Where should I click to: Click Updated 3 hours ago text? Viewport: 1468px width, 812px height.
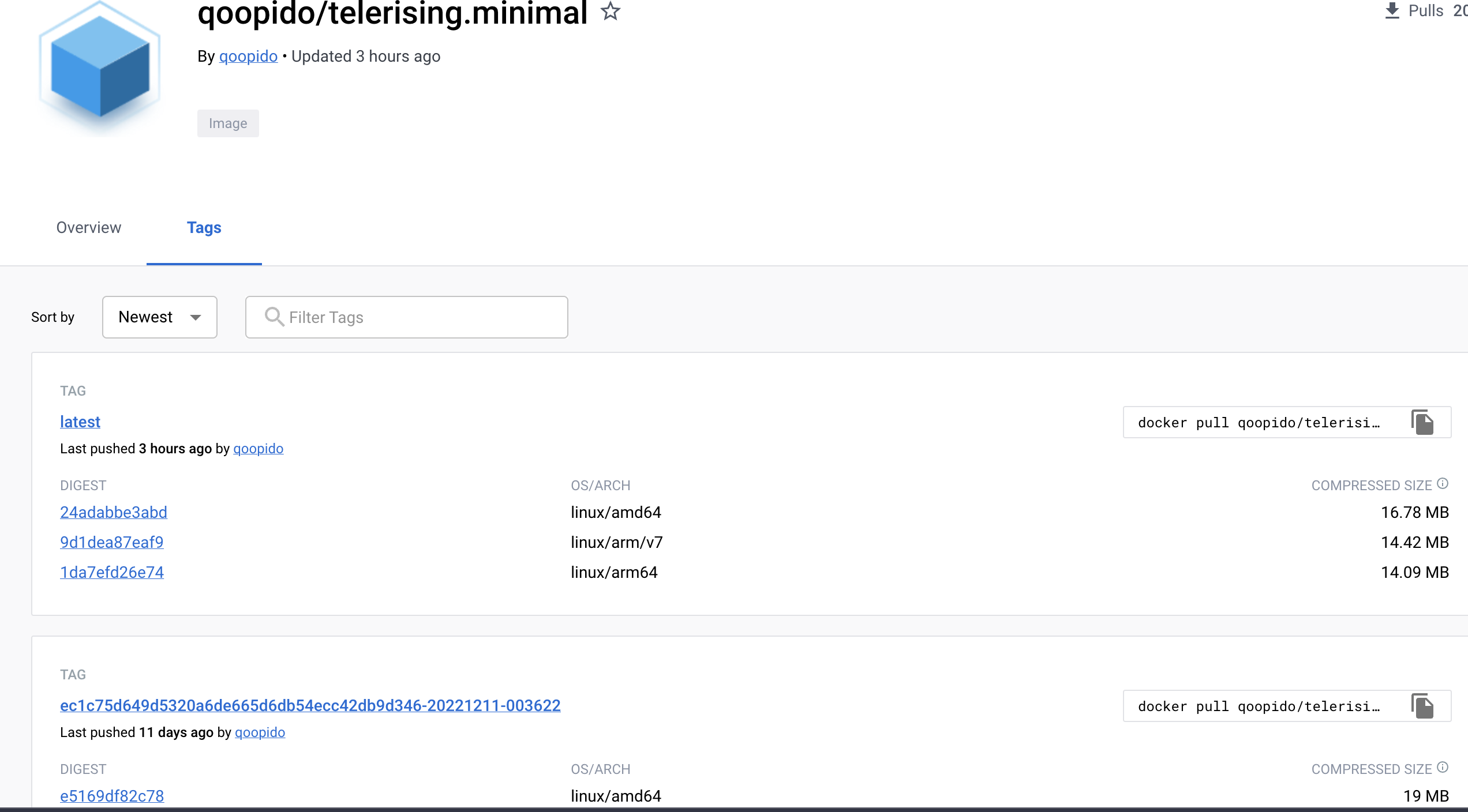[366, 57]
